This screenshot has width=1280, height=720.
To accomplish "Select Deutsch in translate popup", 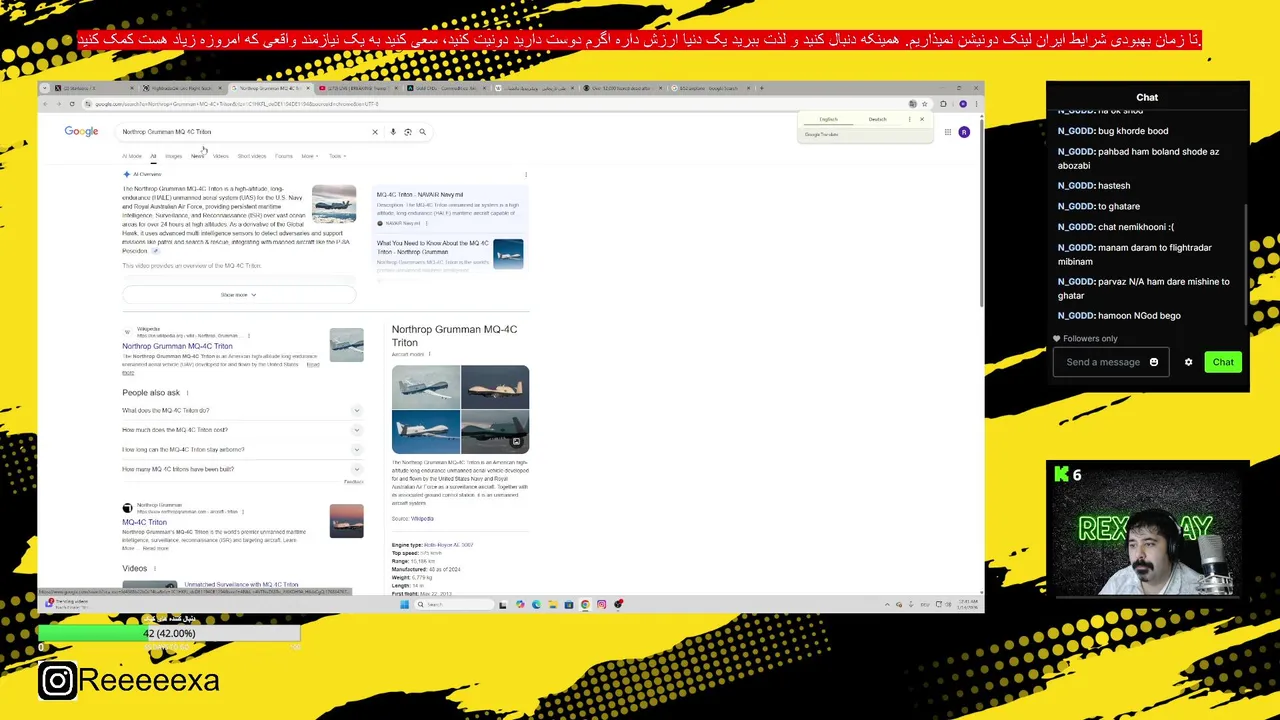I will click(x=877, y=119).
